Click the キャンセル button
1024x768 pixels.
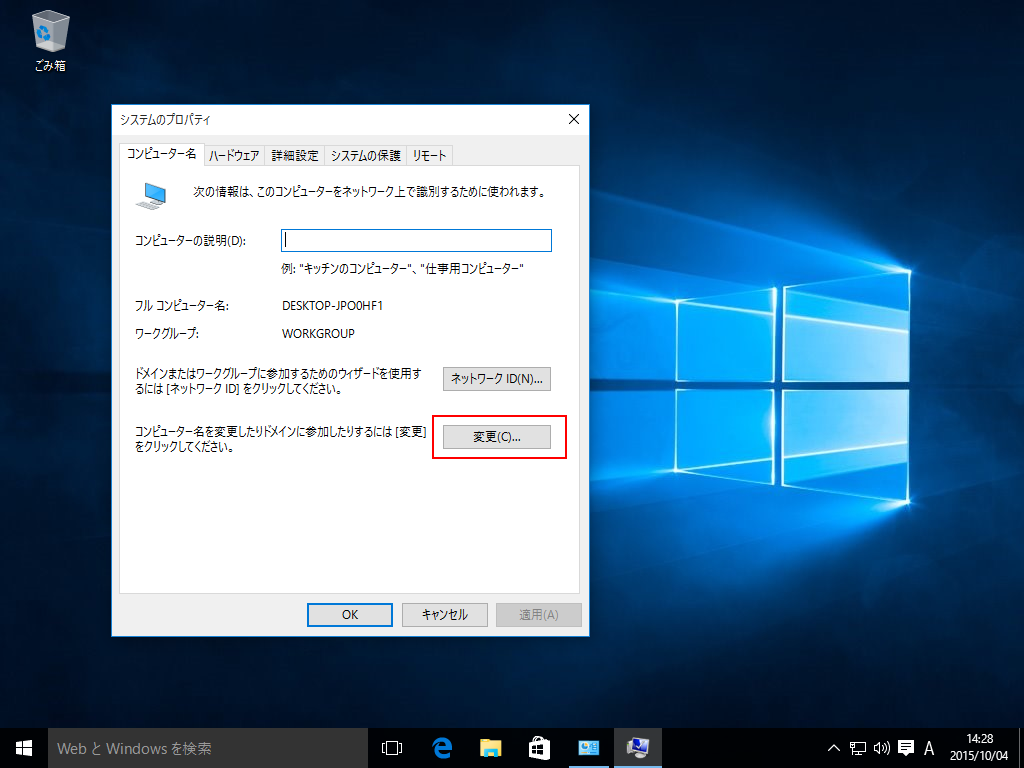click(x=445, y=615)
